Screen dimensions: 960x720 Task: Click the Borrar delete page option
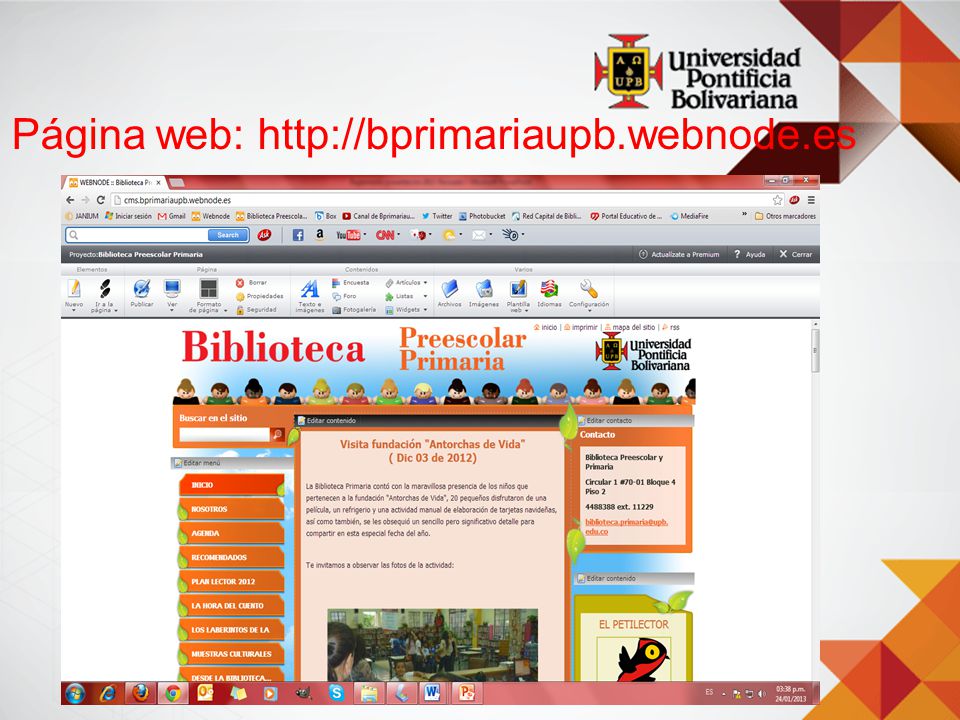(x=252, y=283)
